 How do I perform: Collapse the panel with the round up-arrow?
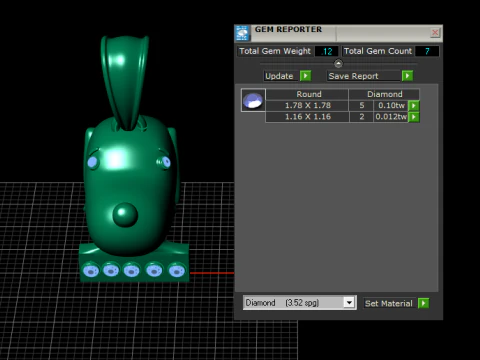[338, 63]
